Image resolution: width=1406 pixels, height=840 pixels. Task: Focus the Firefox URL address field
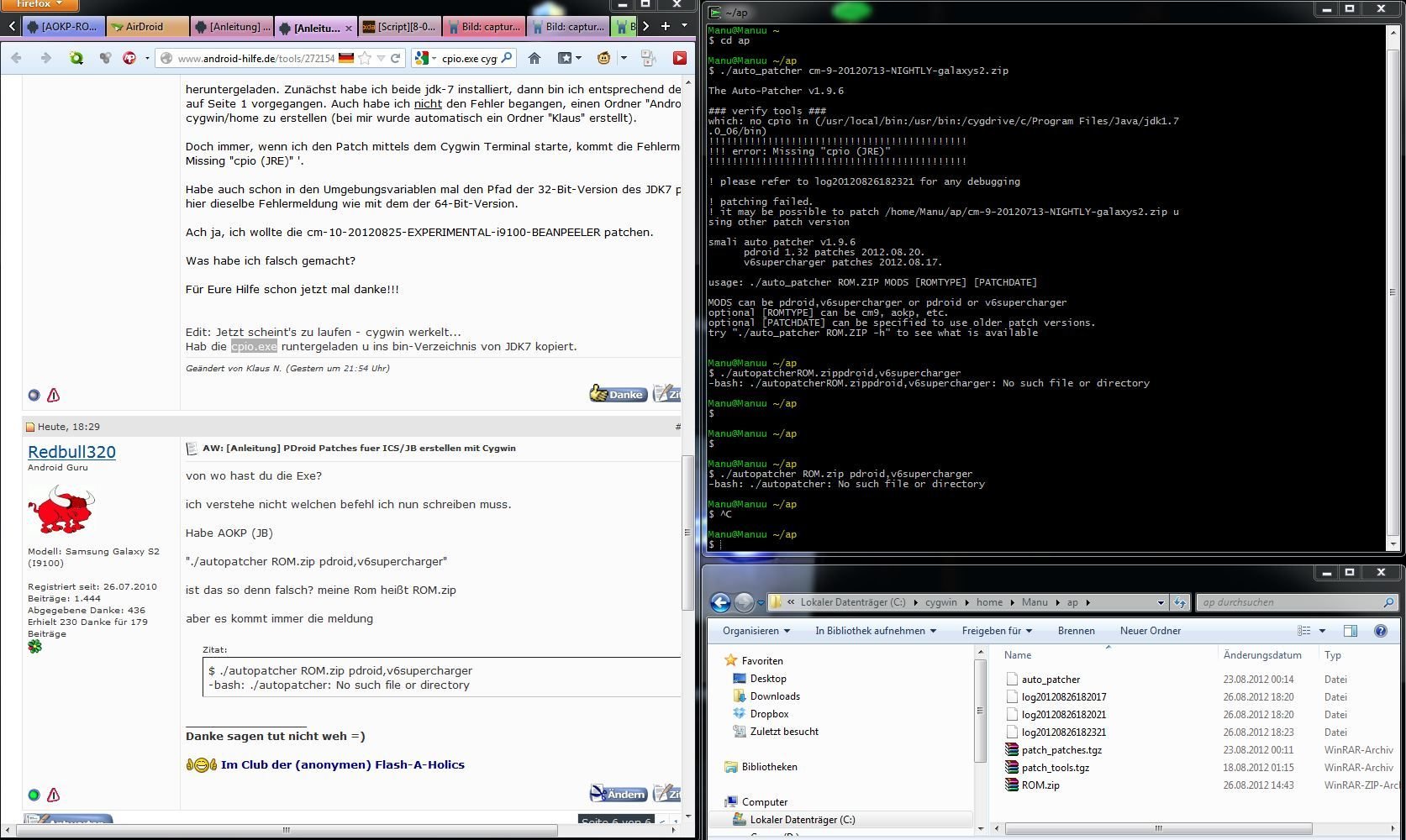[x=256, y=58]
